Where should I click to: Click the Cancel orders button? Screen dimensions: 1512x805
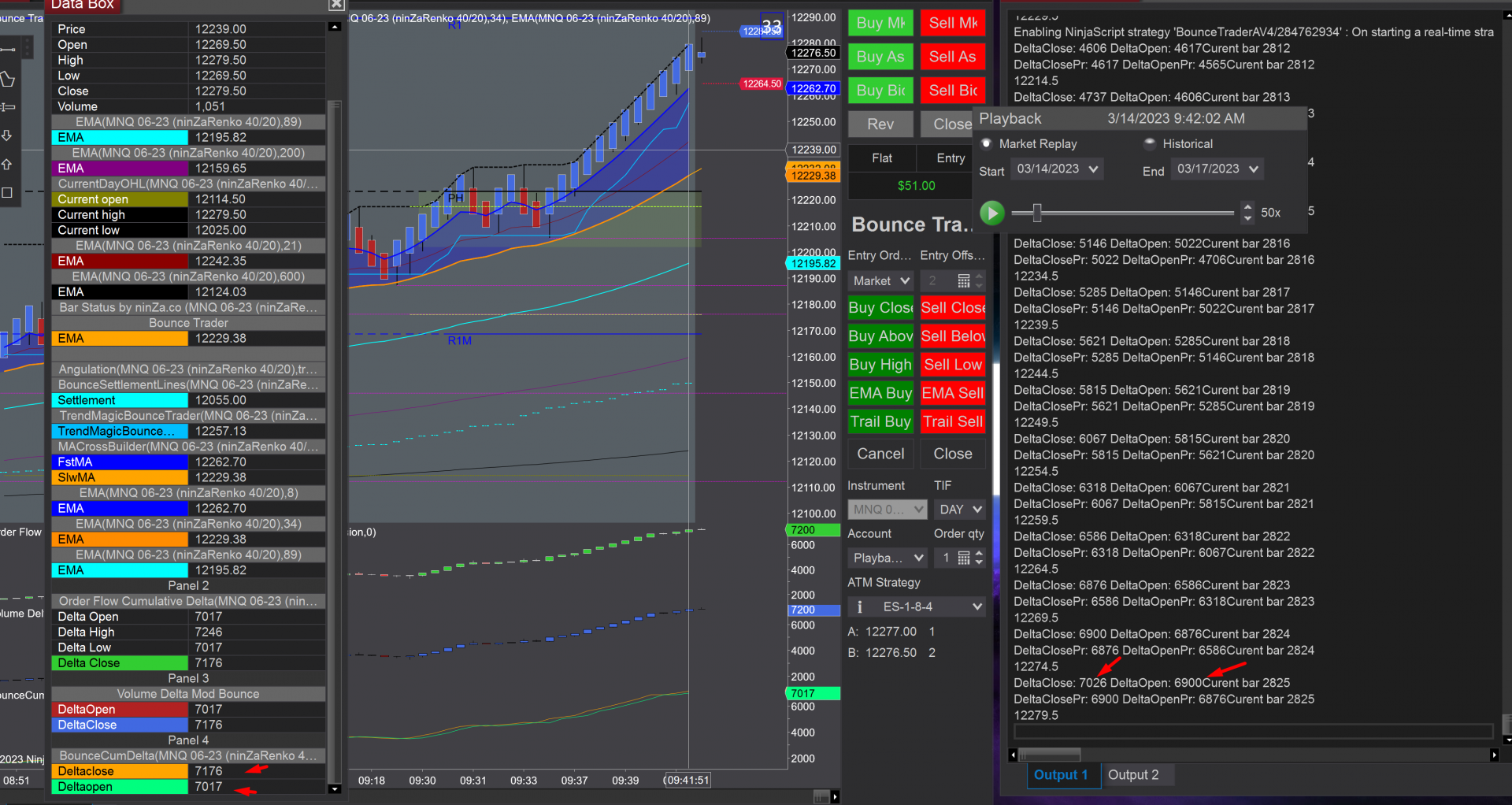coord(880,454)
